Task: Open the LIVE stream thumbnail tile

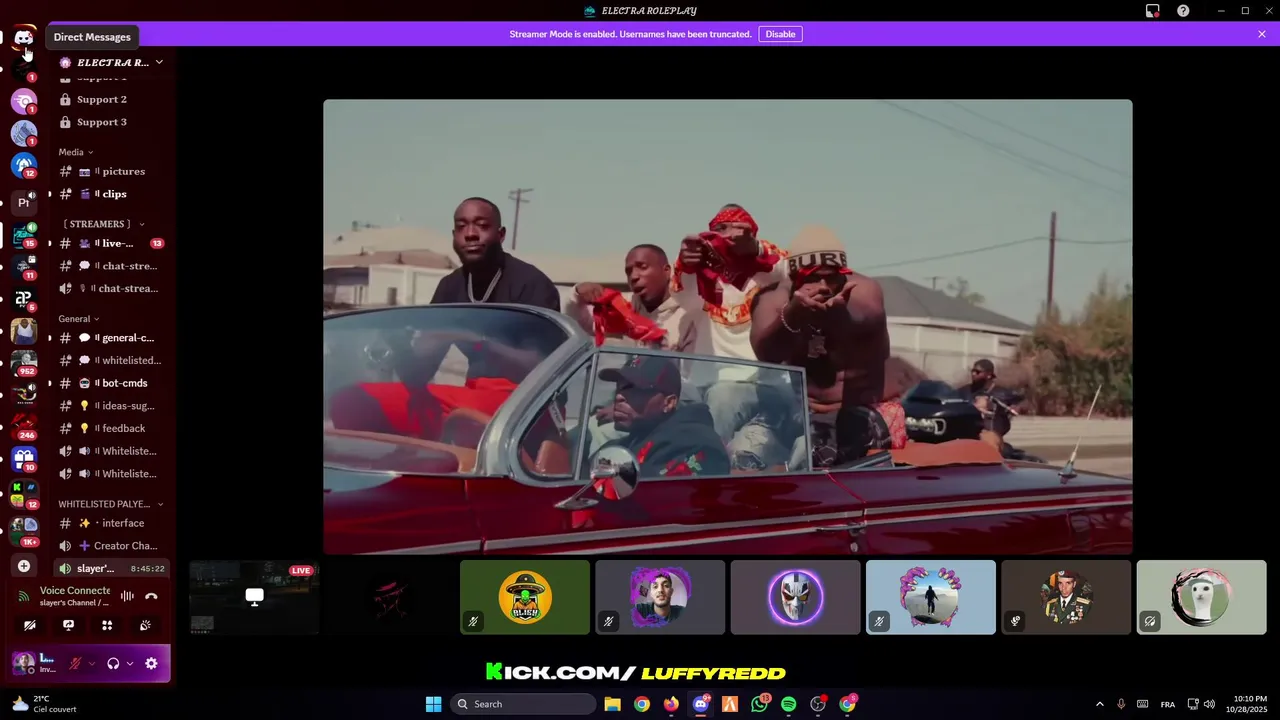Action: [254, 597]
